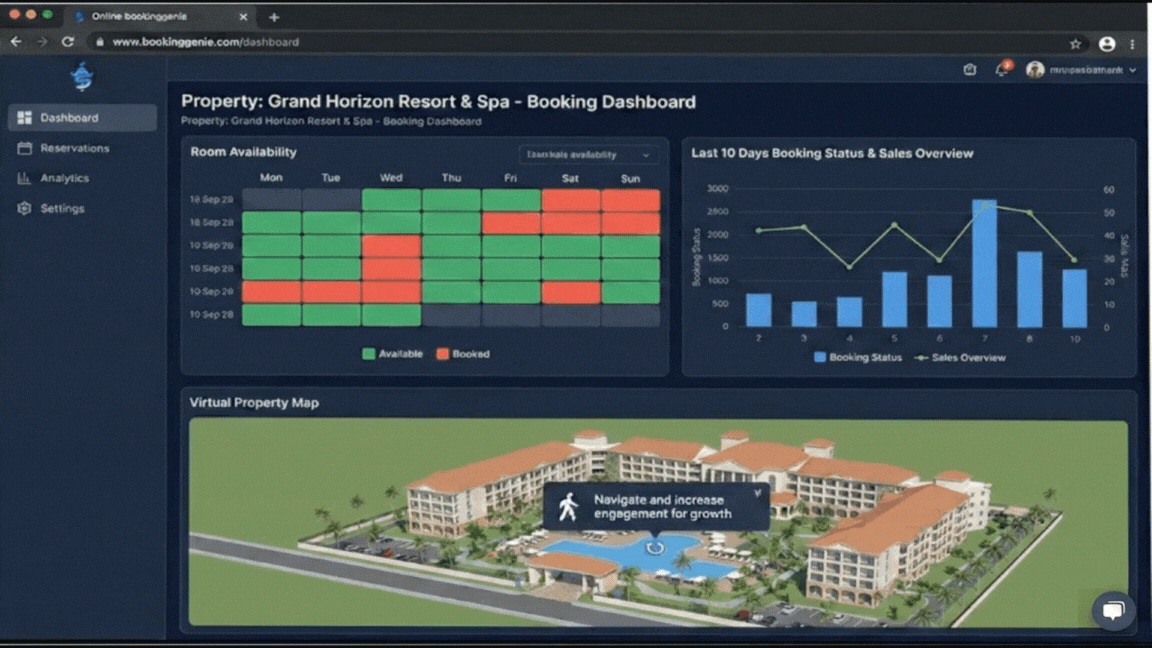
Task: Click the BookingGenie logo in sidebar
Action: [82, 76]
